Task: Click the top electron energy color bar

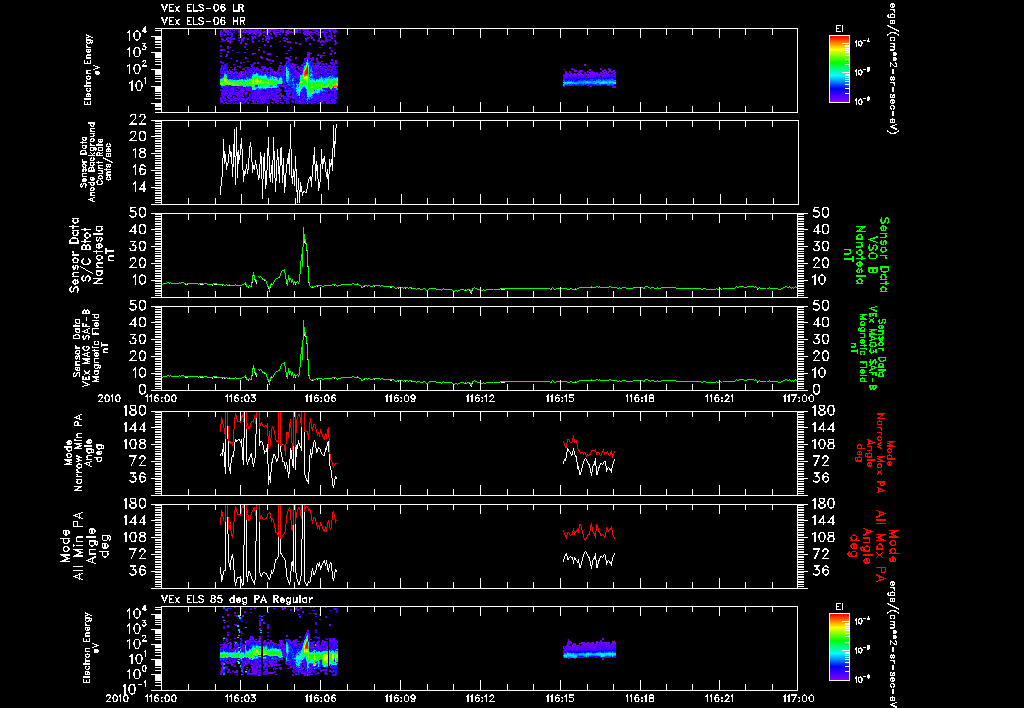Action: (839, 69)
